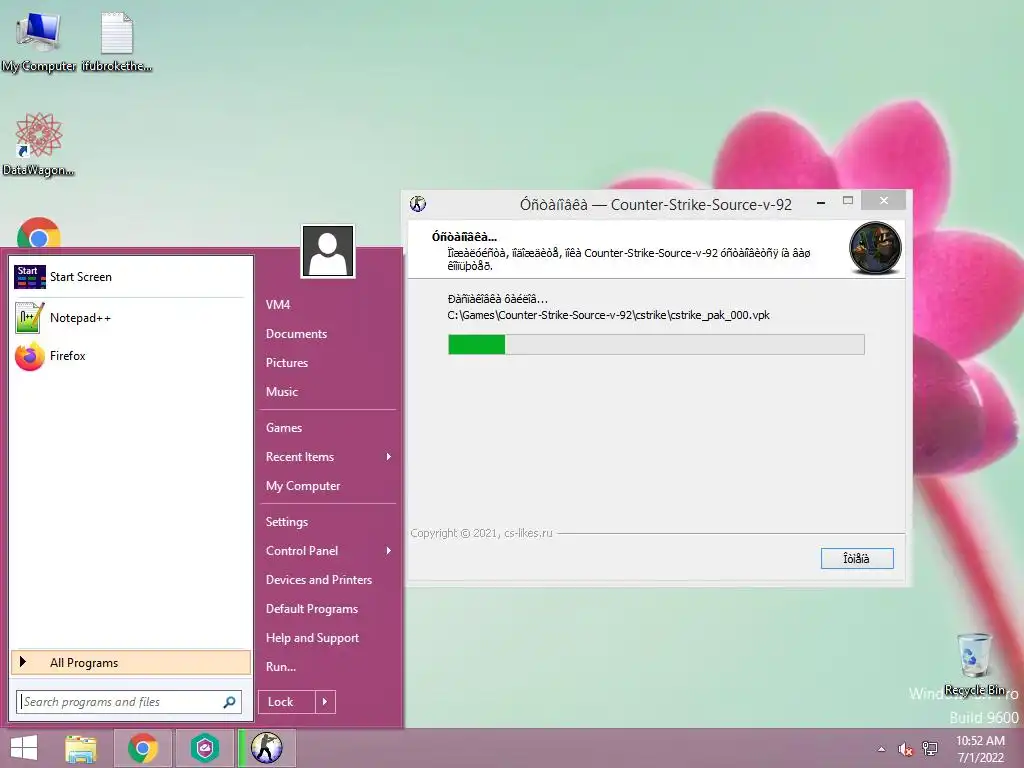Open My Computer desktop icon
This screenshot has width=1024, height=768.
39,42
